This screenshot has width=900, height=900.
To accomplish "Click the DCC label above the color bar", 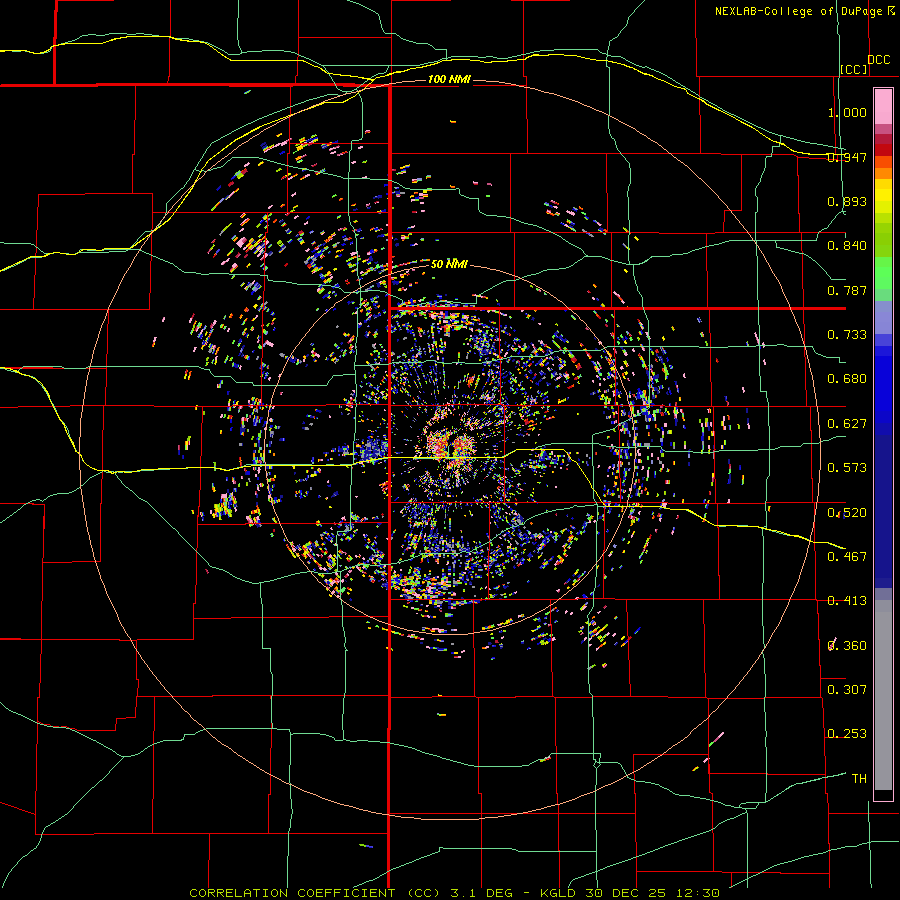I will click(878, 60).
